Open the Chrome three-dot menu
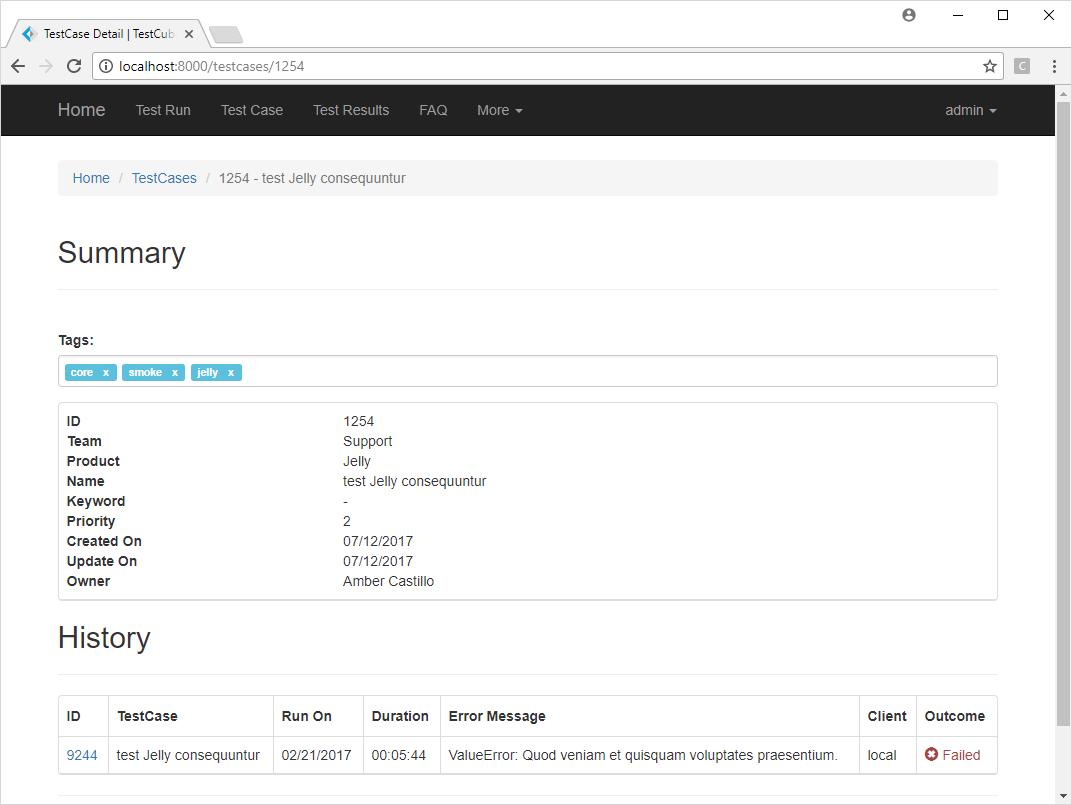The width and height of the screenshot is (1072, 805). coord(1054,66)
